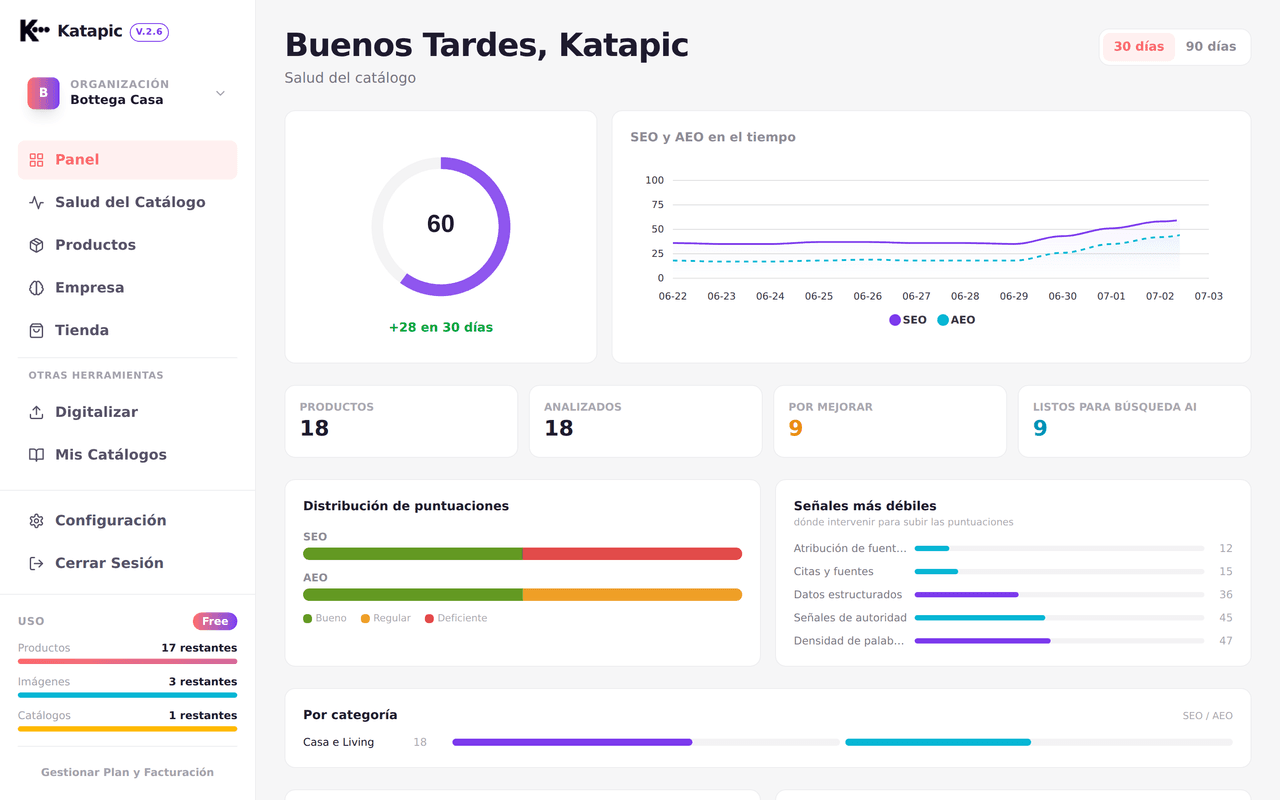Screen dimensions: 1280x800
Task: Click the 17 restantes value
Action: [x=199, y=648]
